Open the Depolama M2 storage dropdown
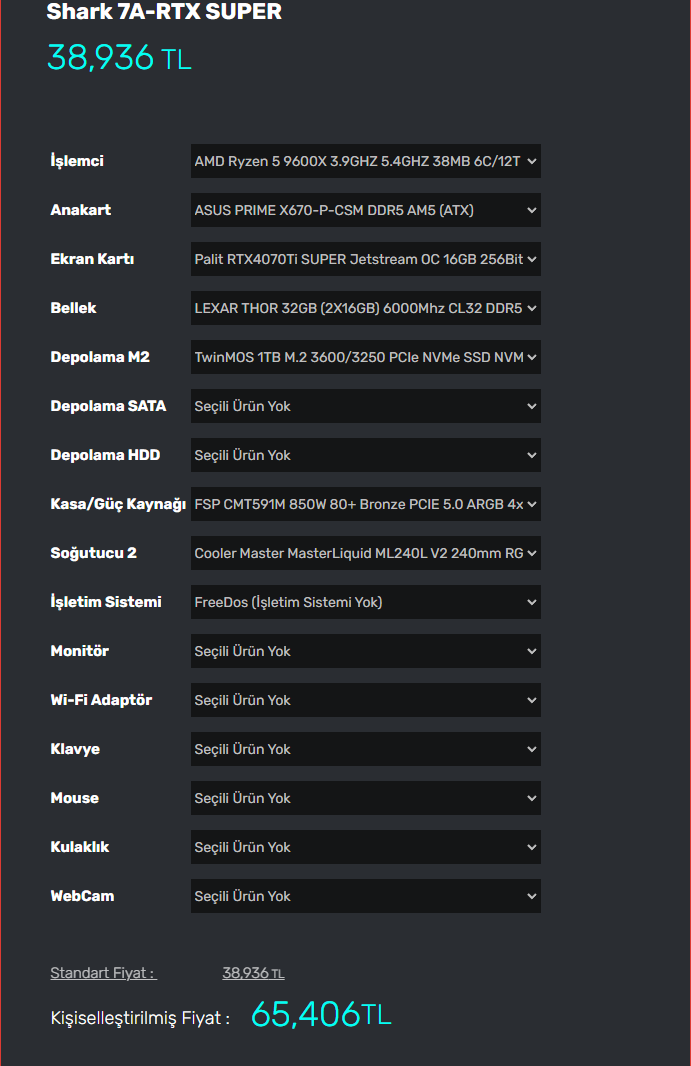This screenshot has height=1066, width=691. pos(365,357)
